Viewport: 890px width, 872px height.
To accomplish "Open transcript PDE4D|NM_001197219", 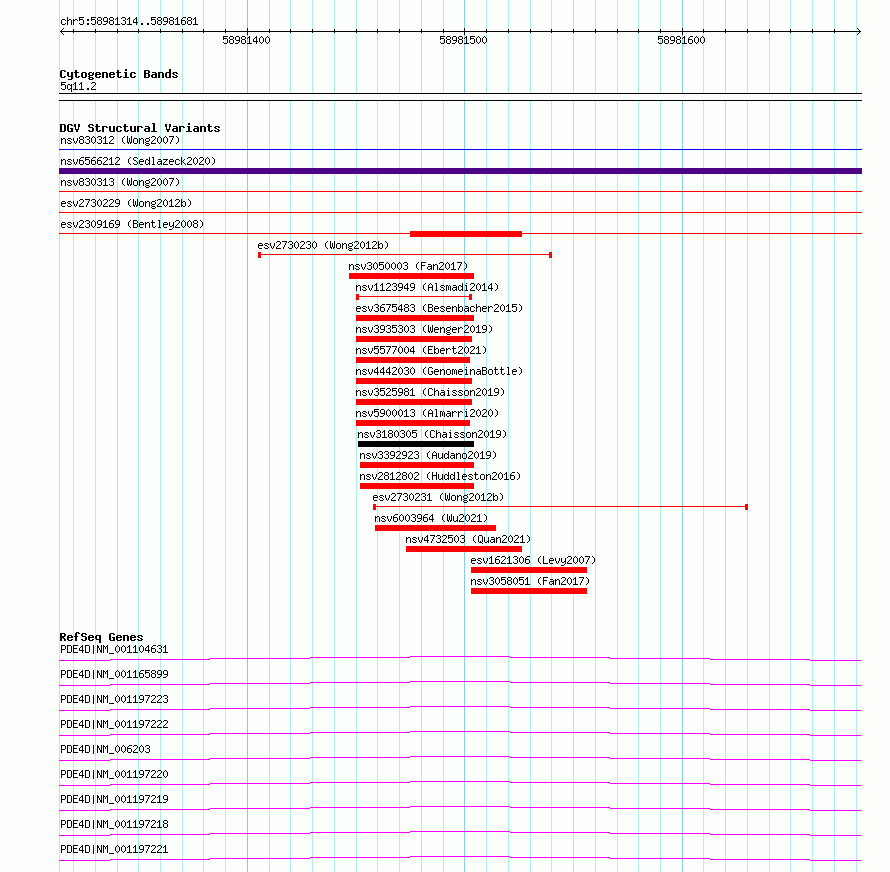I will [114, 799].
